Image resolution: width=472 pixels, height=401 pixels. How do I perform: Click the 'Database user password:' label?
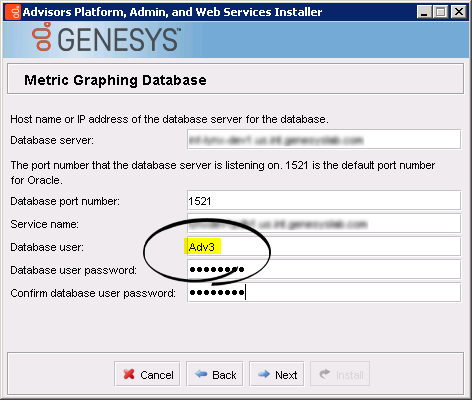tap(74, 270)
